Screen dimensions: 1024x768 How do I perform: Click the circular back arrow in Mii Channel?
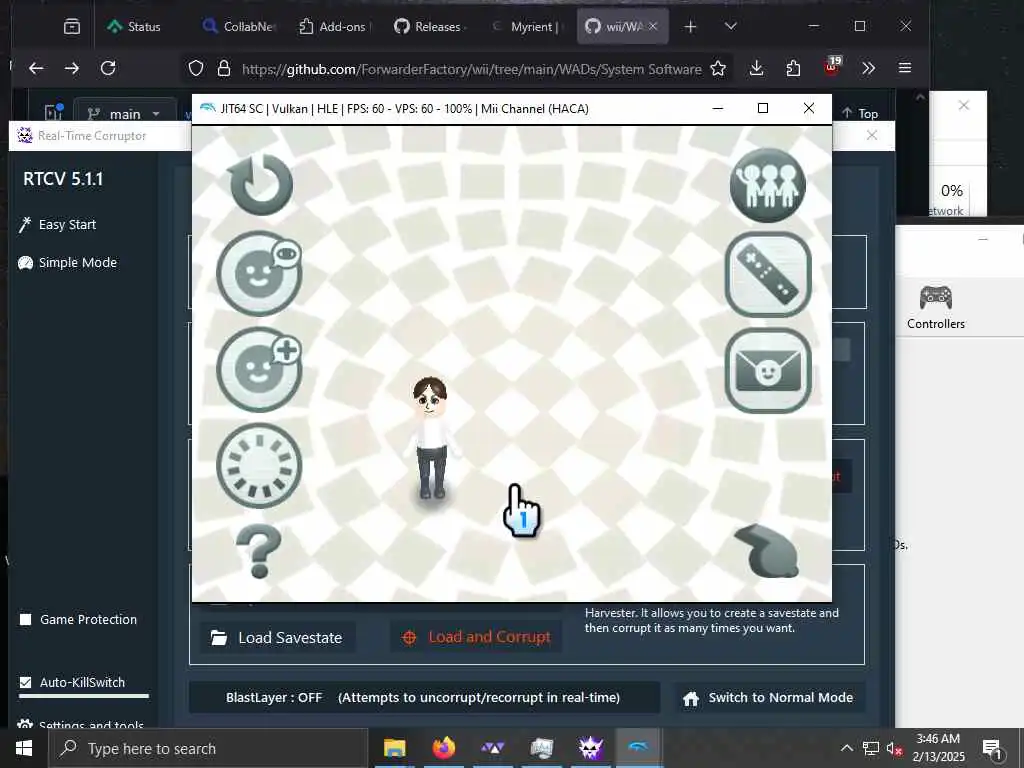click(261, 185)
